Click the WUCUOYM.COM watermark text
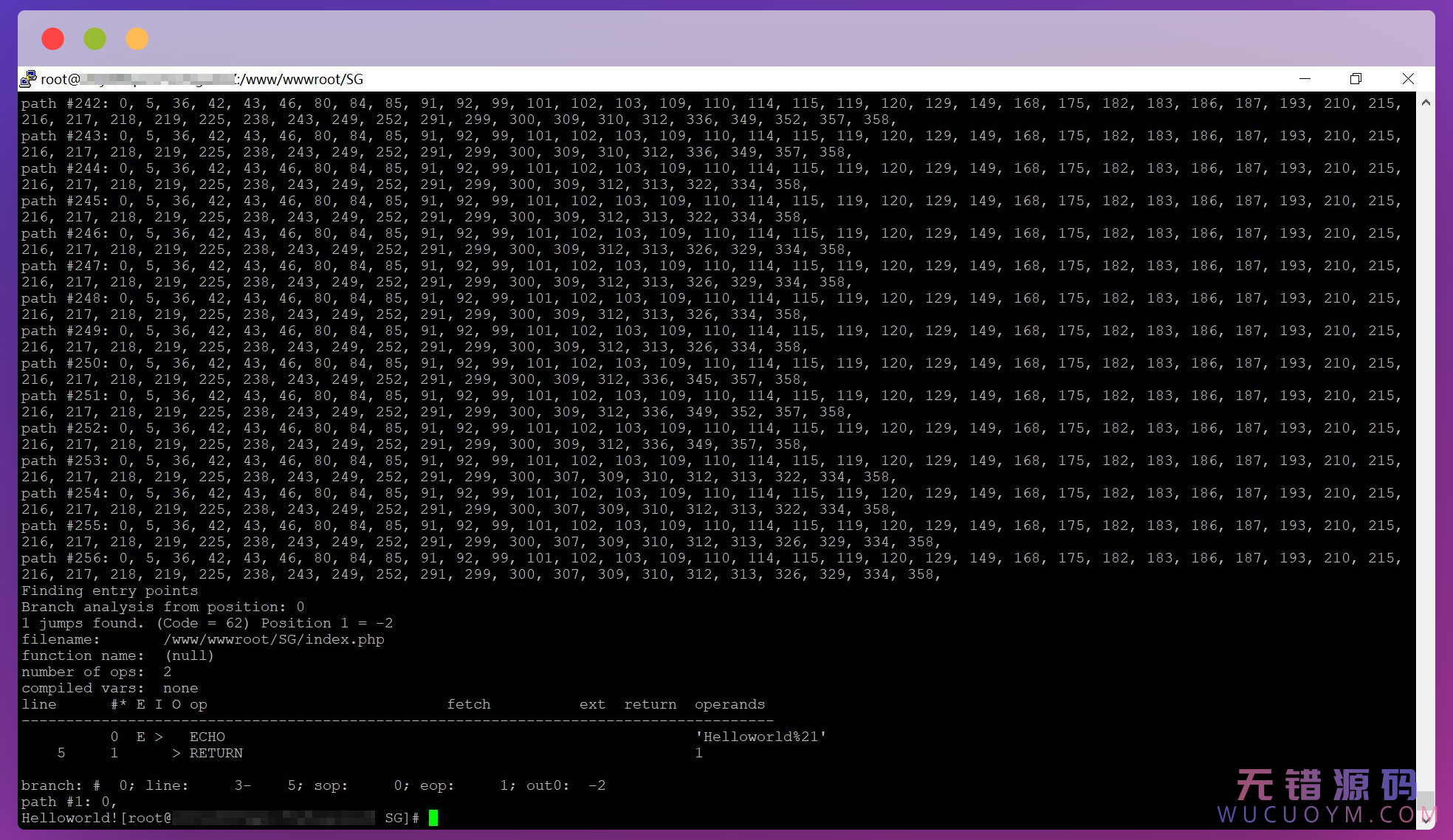This screenshot has height=840, width=1453. [x=1325, y=815]
